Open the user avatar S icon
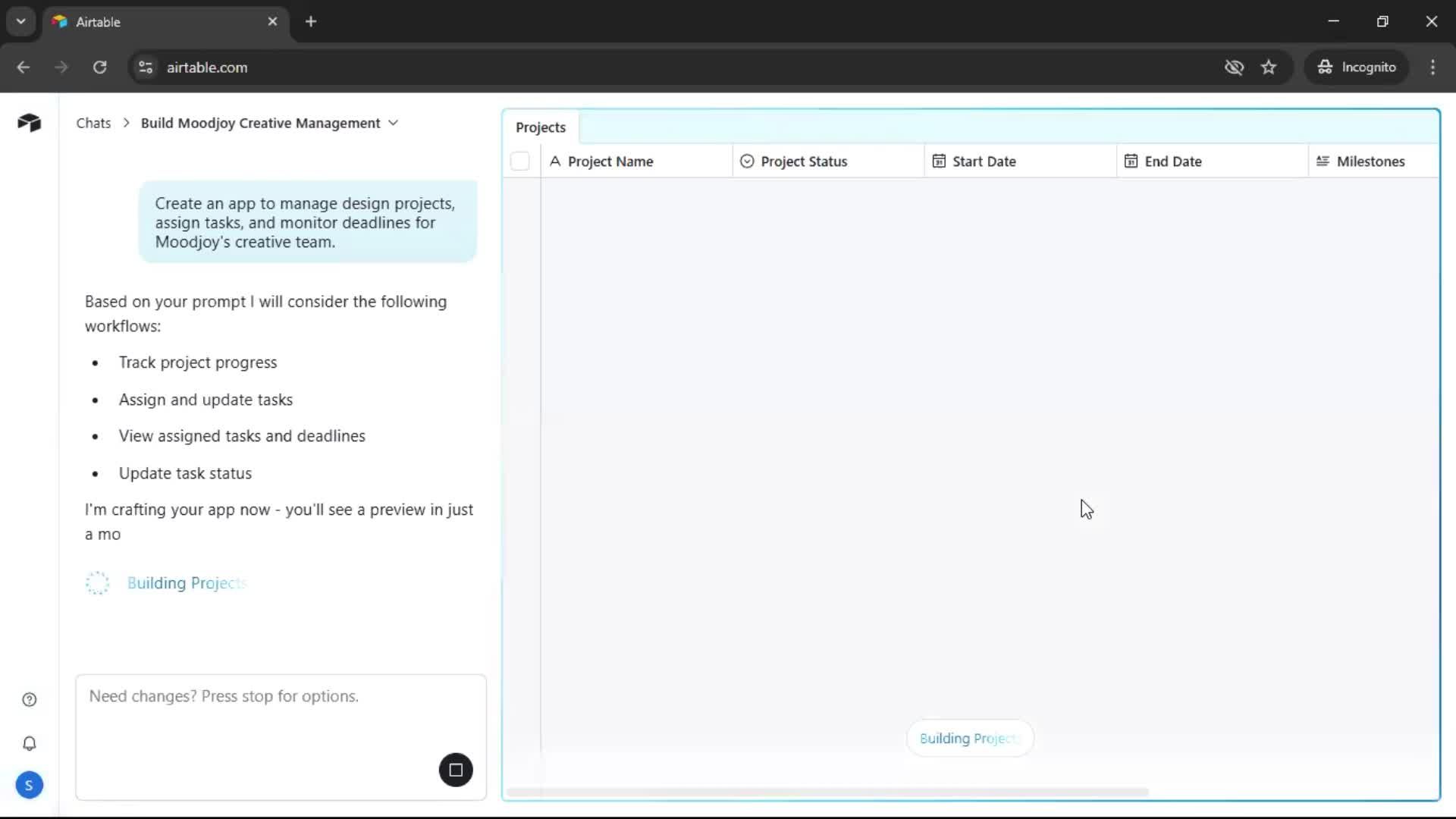1456x819 pixels. click(30, 786)
